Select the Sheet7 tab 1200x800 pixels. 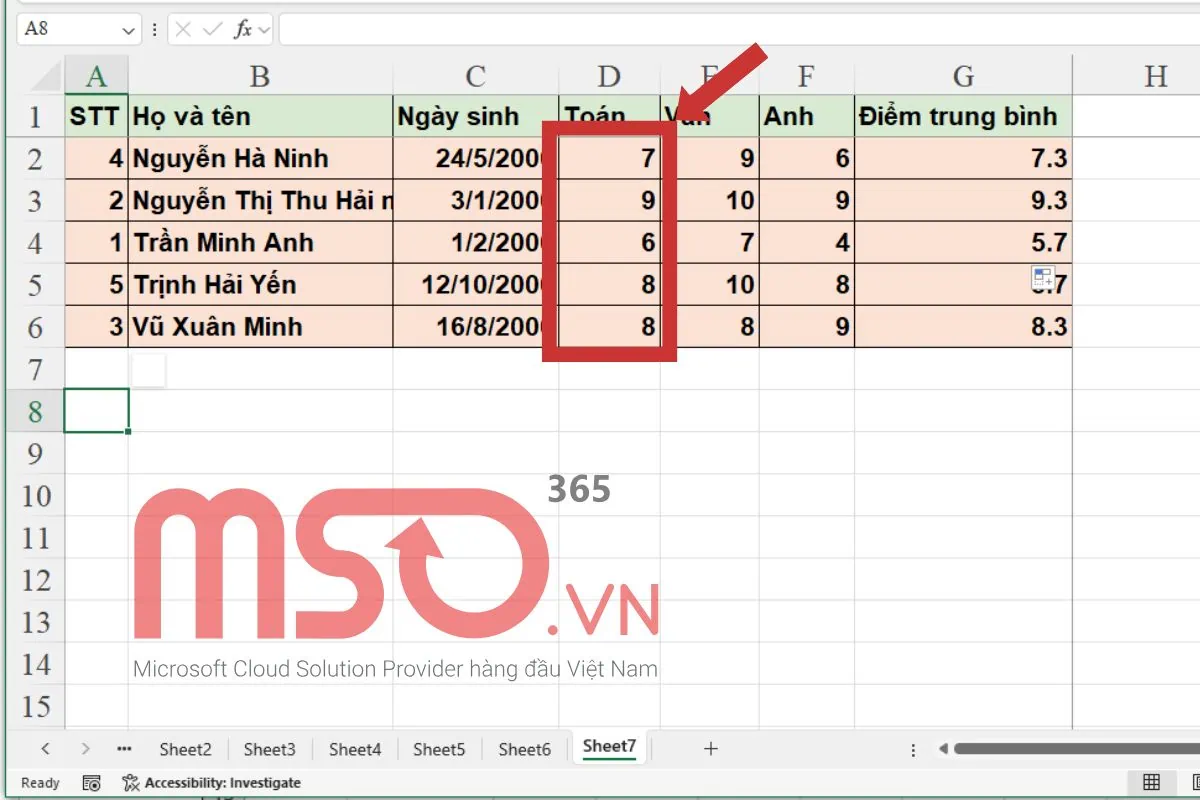point(609,746)
